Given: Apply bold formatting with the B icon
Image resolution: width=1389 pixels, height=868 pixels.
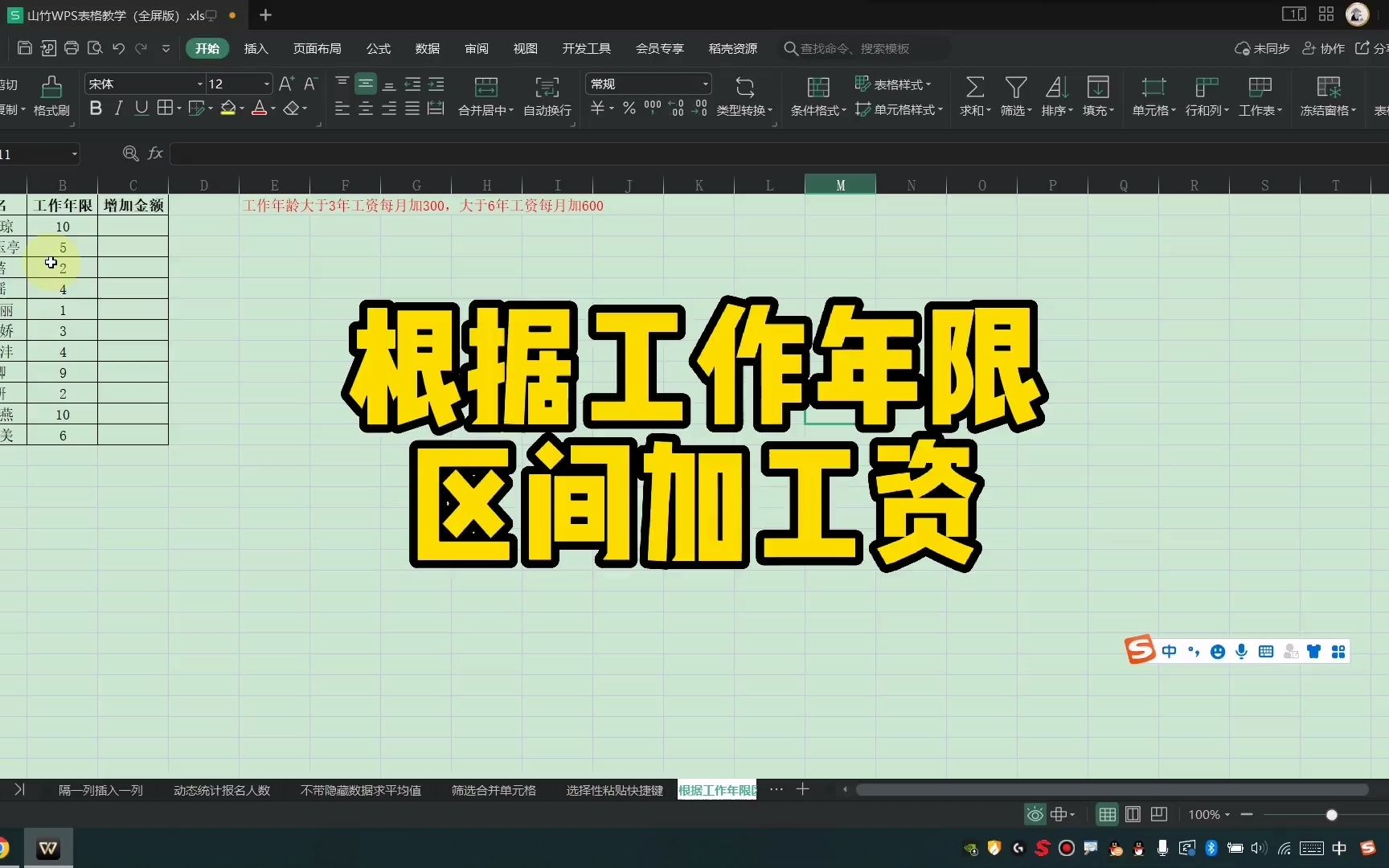Looking at the screenshot, I should coord(95,108).
